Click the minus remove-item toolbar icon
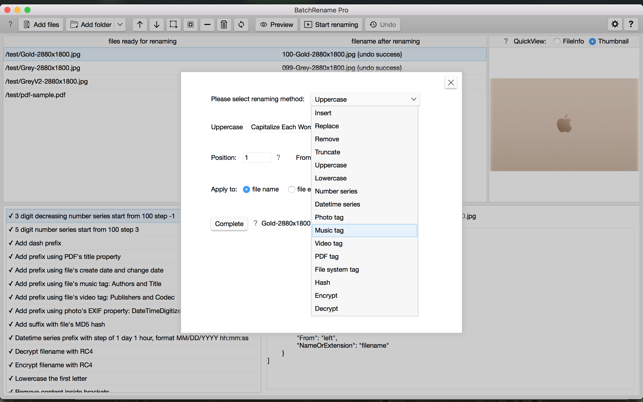643x402 pixels. (207, 25)
